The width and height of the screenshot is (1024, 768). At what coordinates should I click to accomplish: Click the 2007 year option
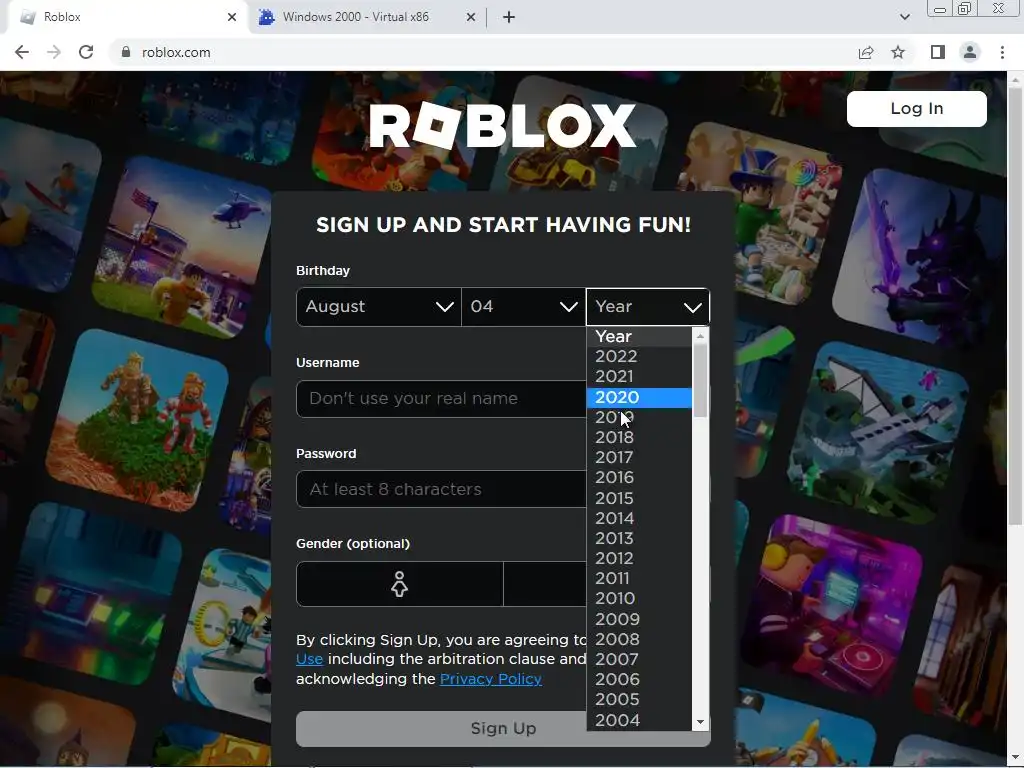(x=639, y=660)
